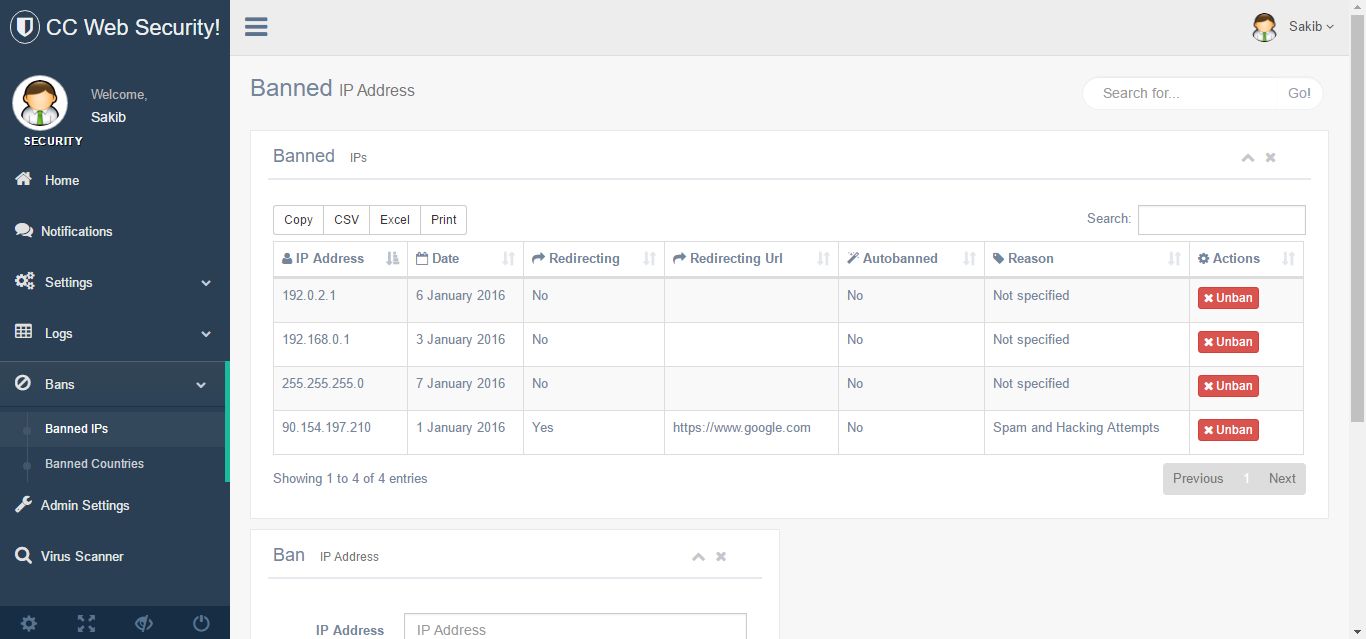Toggle the eye-slash visibility icon in sidebar footer
Screen dimensions: 1366x639
(x=144, y=624)
